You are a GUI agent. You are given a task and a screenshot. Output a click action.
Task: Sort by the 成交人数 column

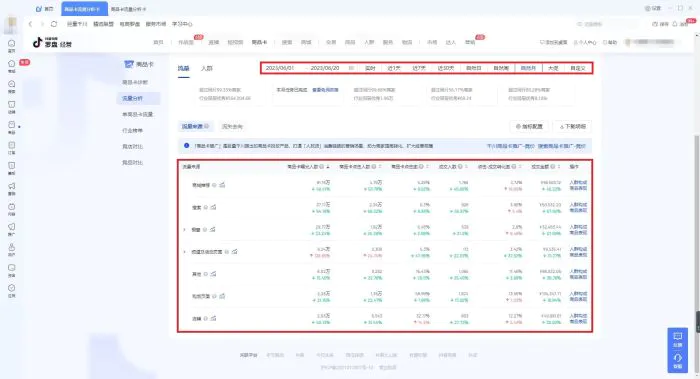click(x=467, y=167)
